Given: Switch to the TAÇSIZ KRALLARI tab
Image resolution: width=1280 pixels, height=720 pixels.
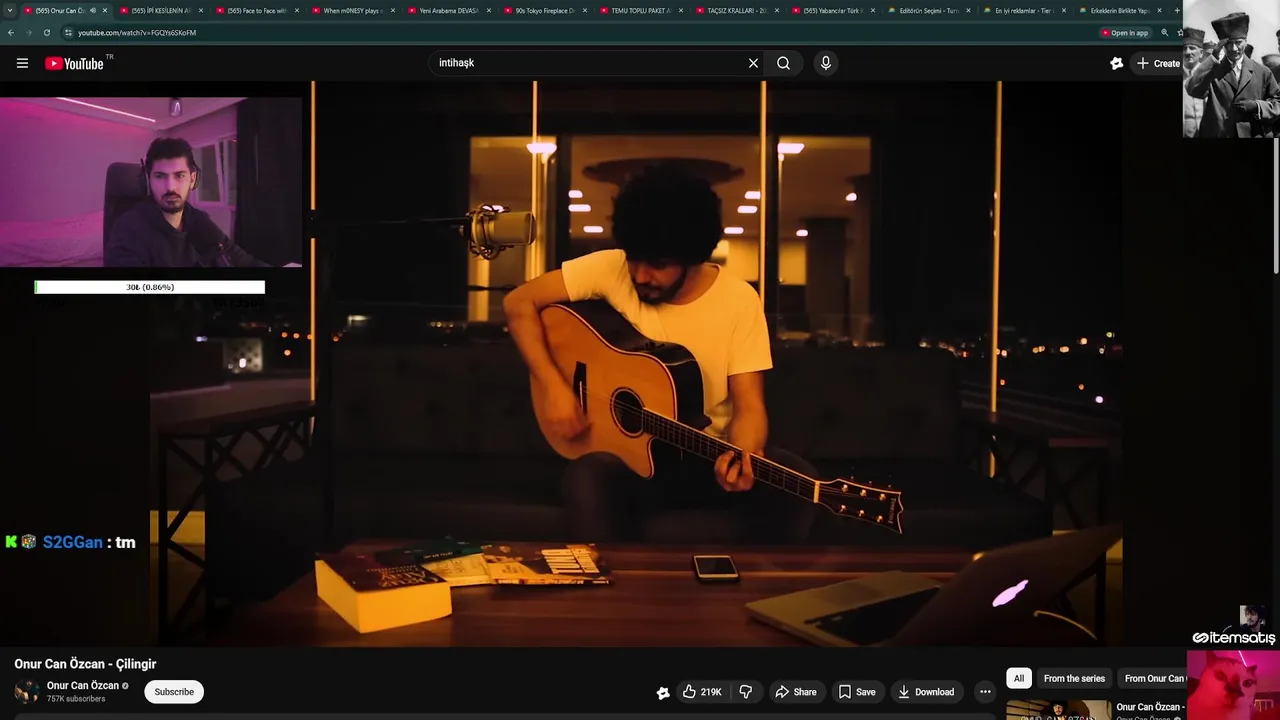Looking at the screenshot, I should click(x=736, y=10).
